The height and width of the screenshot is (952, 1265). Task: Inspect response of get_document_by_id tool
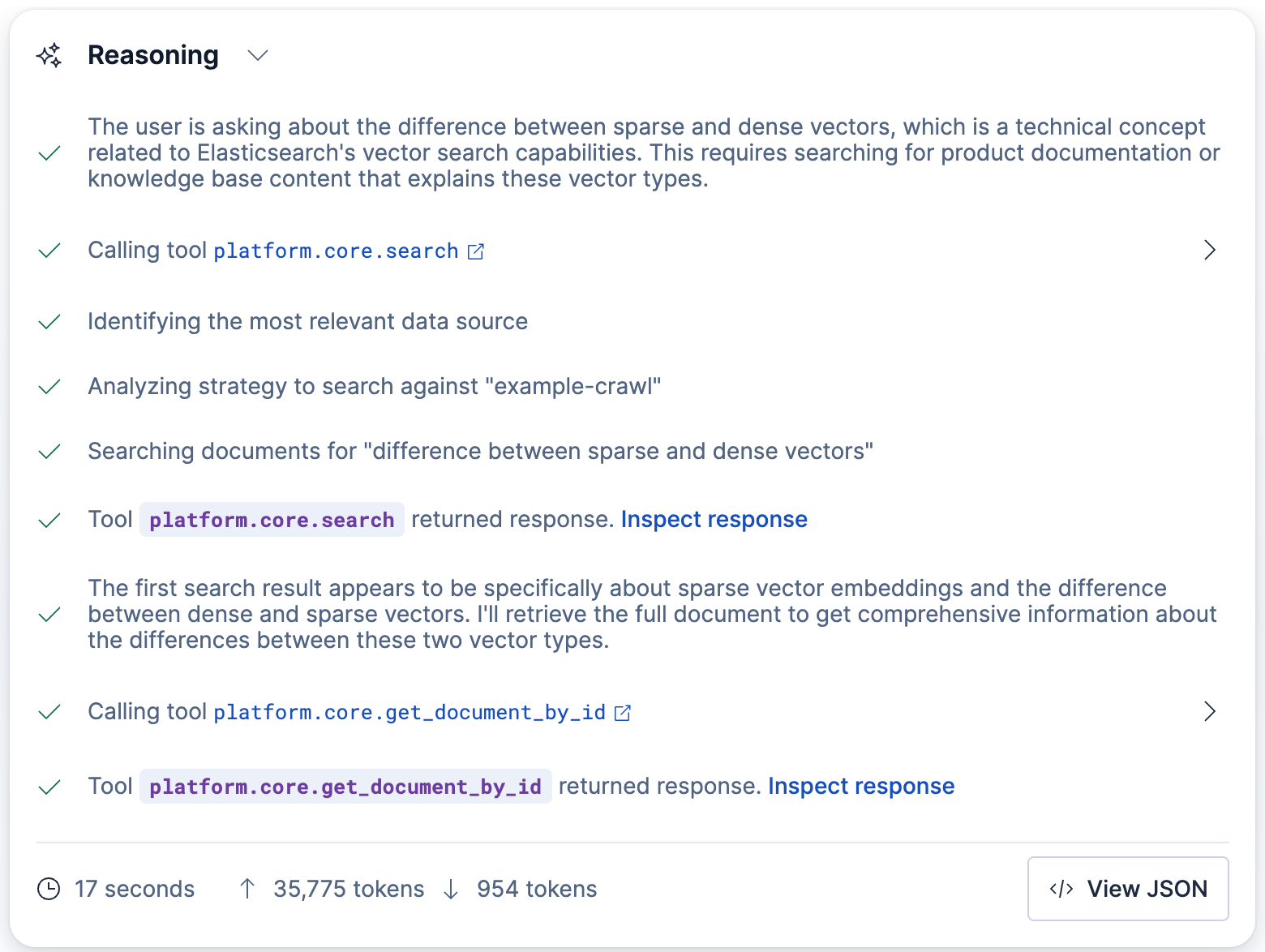(861, 786)
